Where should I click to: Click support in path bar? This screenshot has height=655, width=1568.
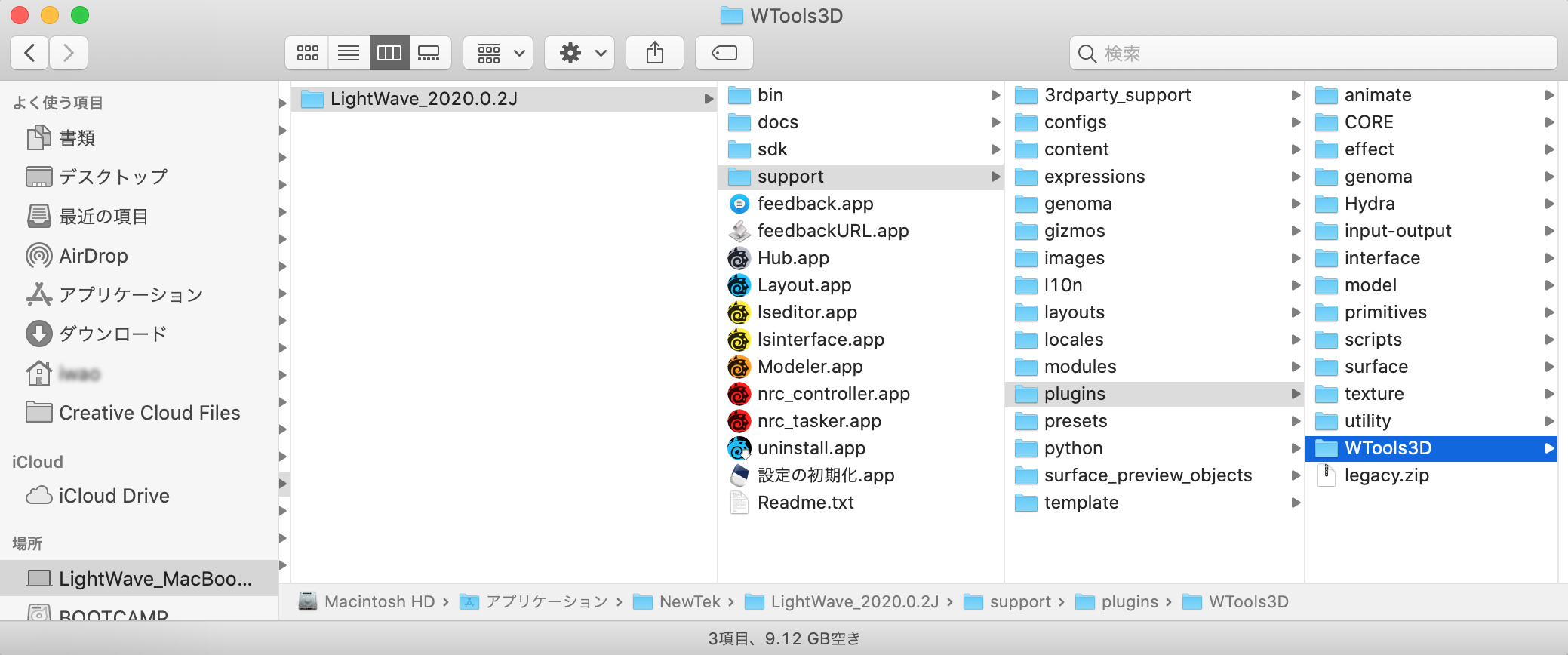[1007, 601]
